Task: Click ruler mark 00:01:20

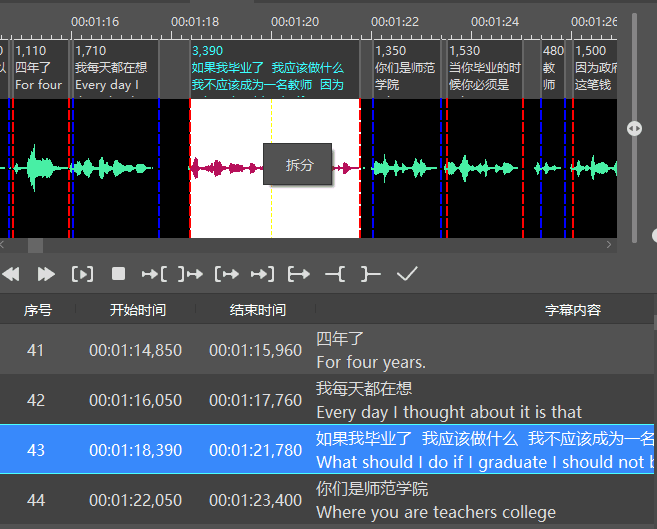Action: point(295,22)
